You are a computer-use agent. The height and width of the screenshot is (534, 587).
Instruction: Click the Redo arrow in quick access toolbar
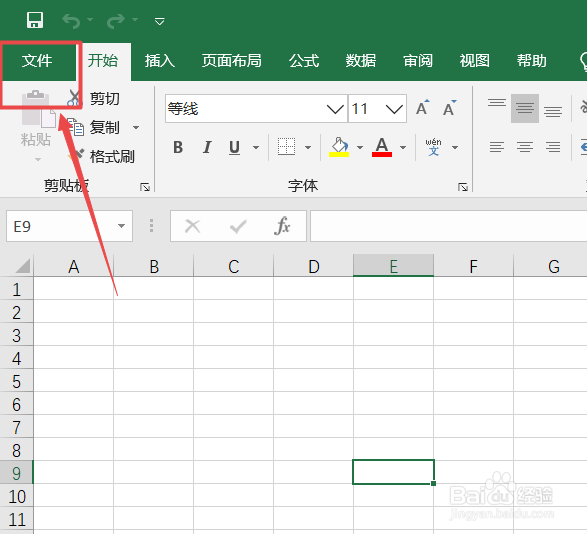tap(116, 21)
